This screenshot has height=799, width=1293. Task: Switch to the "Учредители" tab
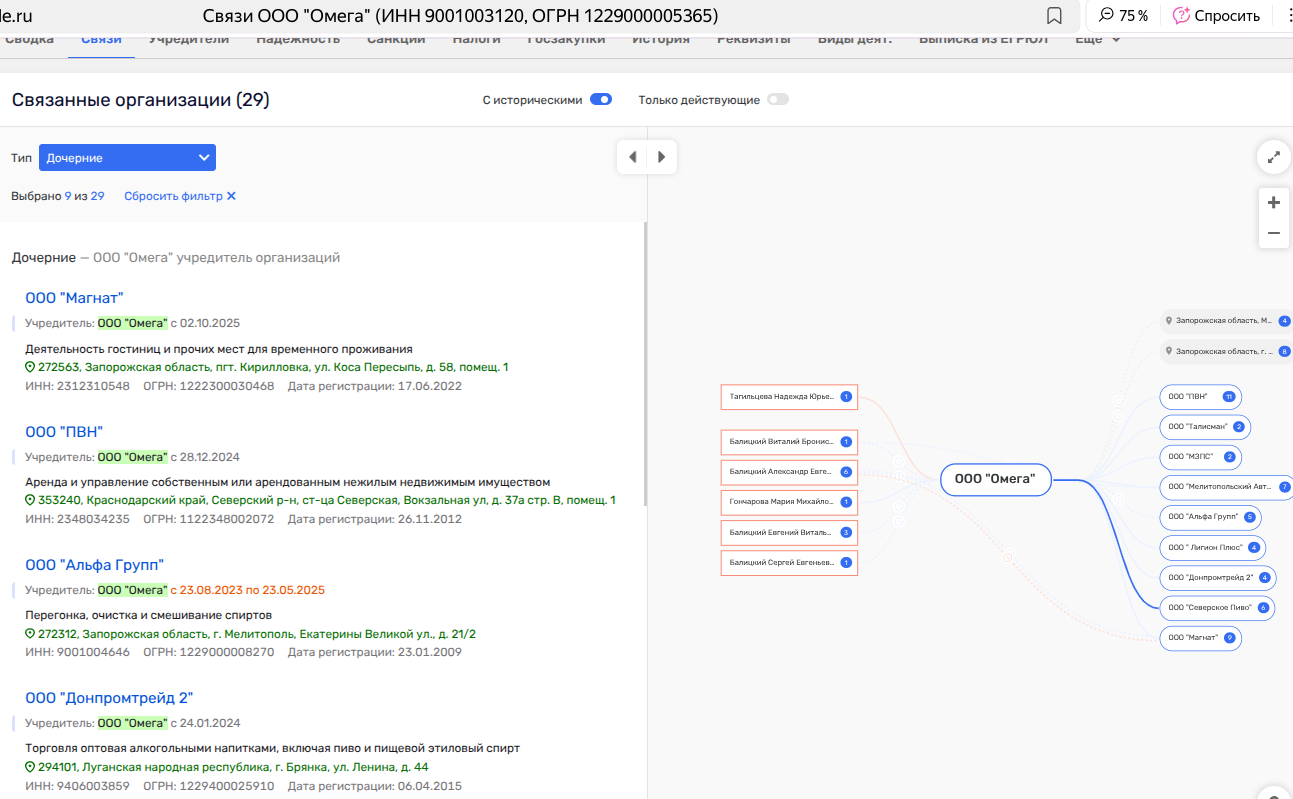click(x=189, y=40)
